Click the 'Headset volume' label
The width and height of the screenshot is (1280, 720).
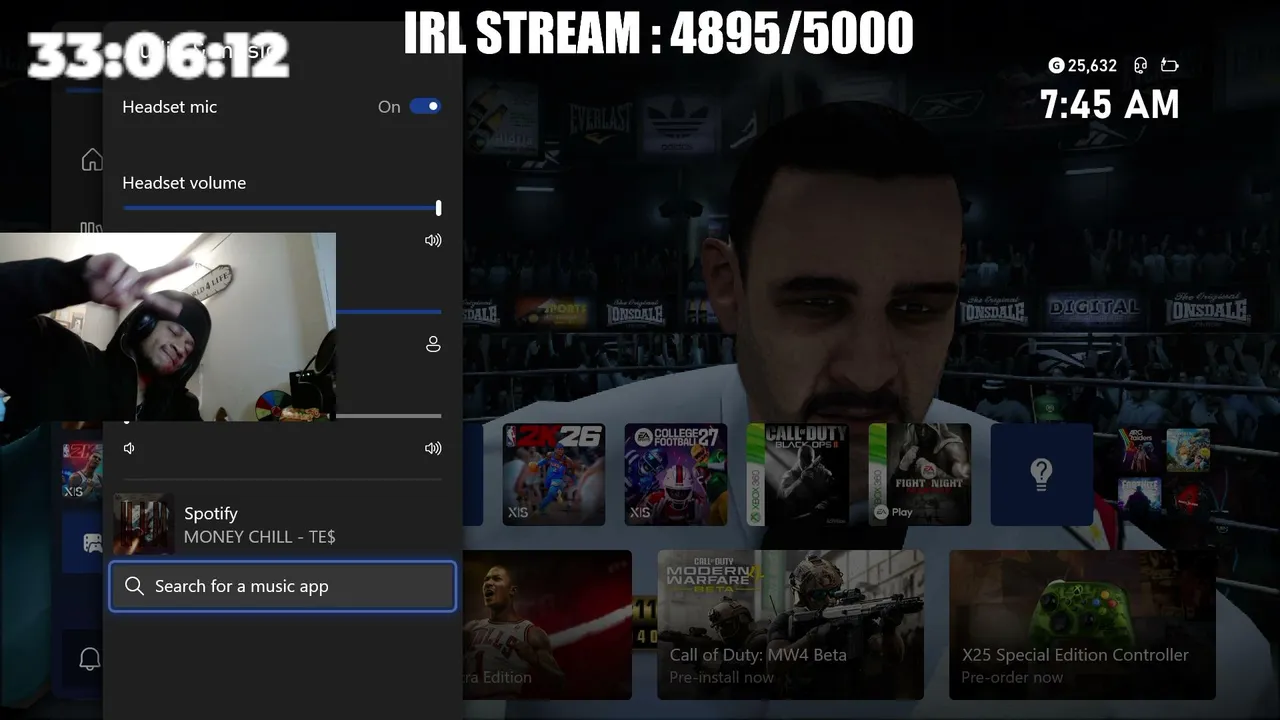pyautogui.click(x=184, y=183)
